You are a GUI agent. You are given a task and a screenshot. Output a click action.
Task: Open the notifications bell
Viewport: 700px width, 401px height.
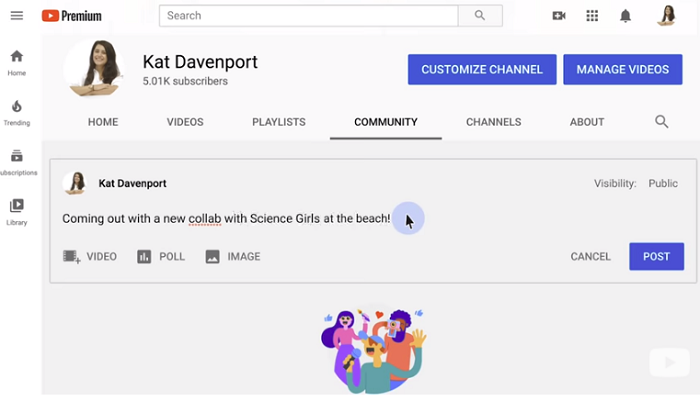[625, 16]
